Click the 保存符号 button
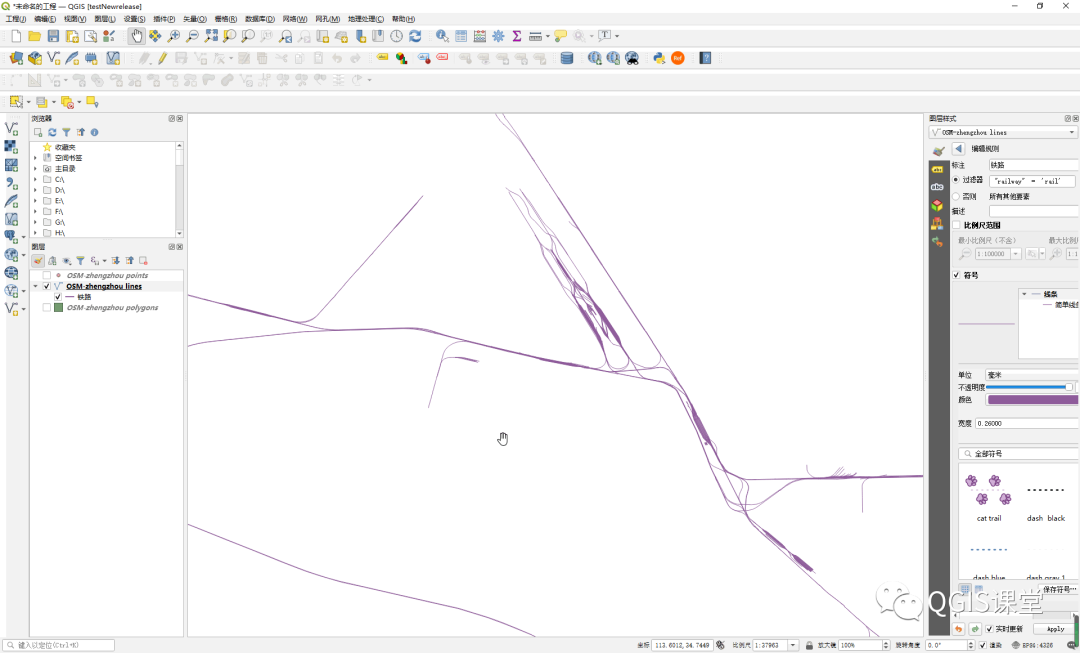This screenshot has height=653, width=1080. [1057, 590]
